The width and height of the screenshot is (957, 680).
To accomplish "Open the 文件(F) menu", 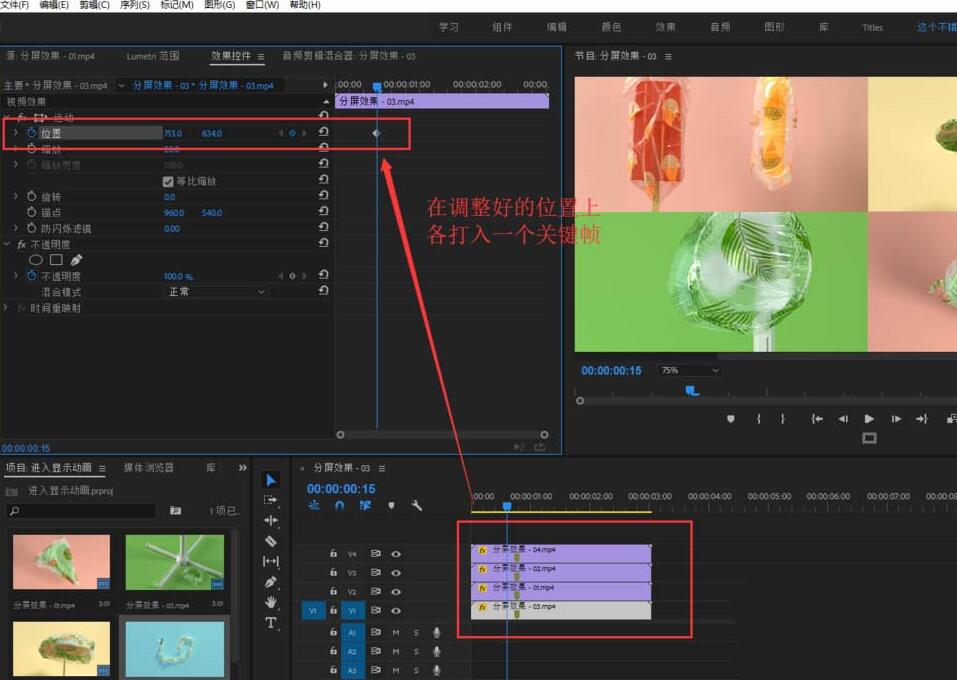I will tap(15, 5).
